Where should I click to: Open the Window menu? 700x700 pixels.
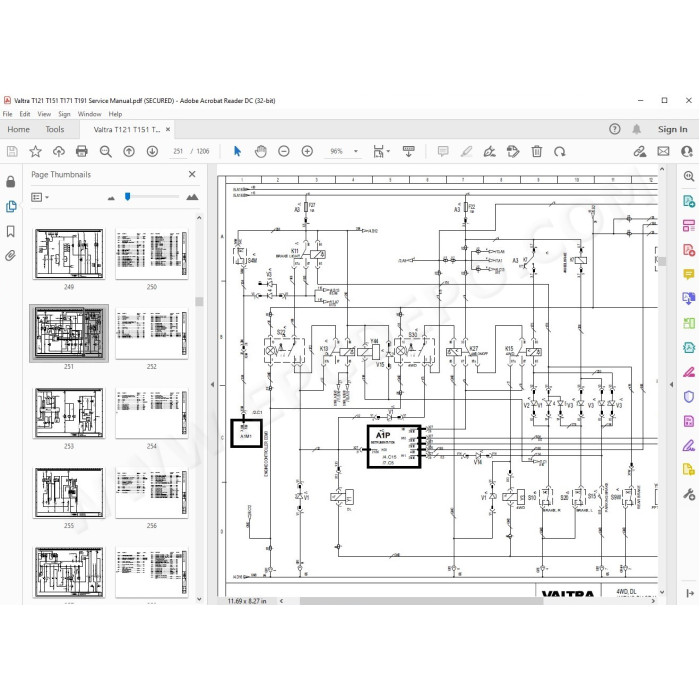coord(90,114)
